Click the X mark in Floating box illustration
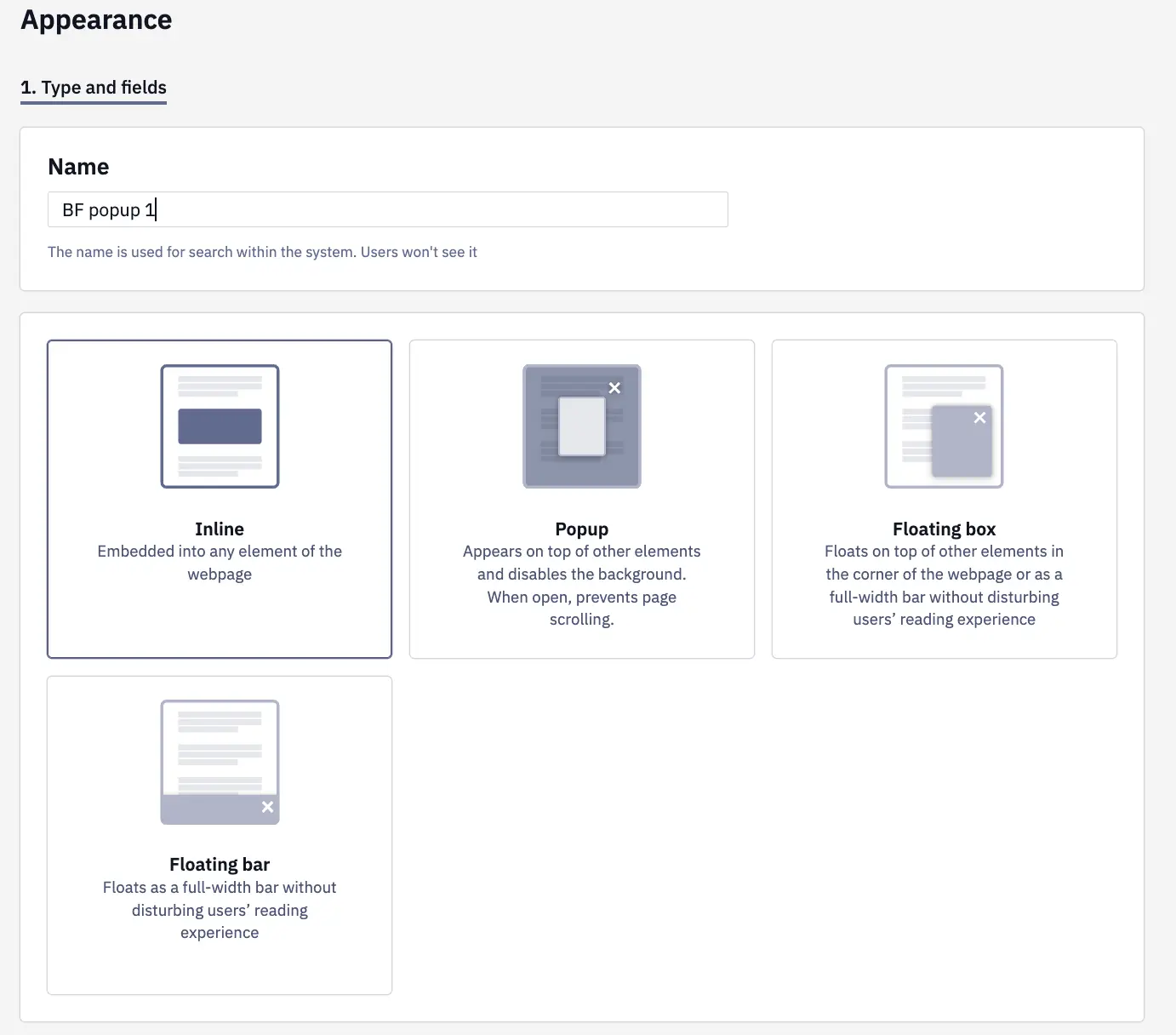Screen dimensions: 1176x1035 tap(979, 418)
